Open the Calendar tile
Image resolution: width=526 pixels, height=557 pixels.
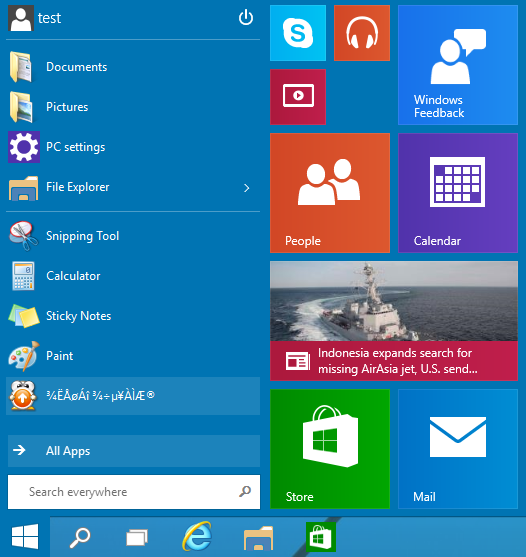458,193
